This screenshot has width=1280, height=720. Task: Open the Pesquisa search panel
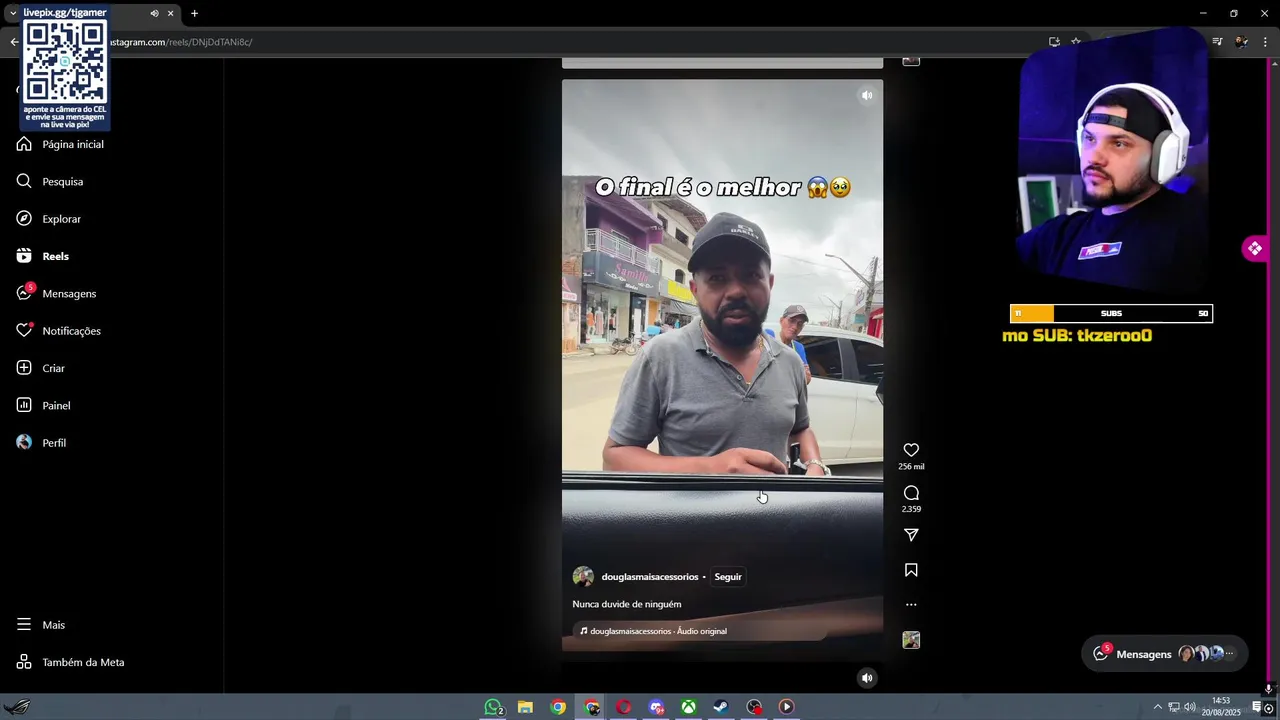50,181
